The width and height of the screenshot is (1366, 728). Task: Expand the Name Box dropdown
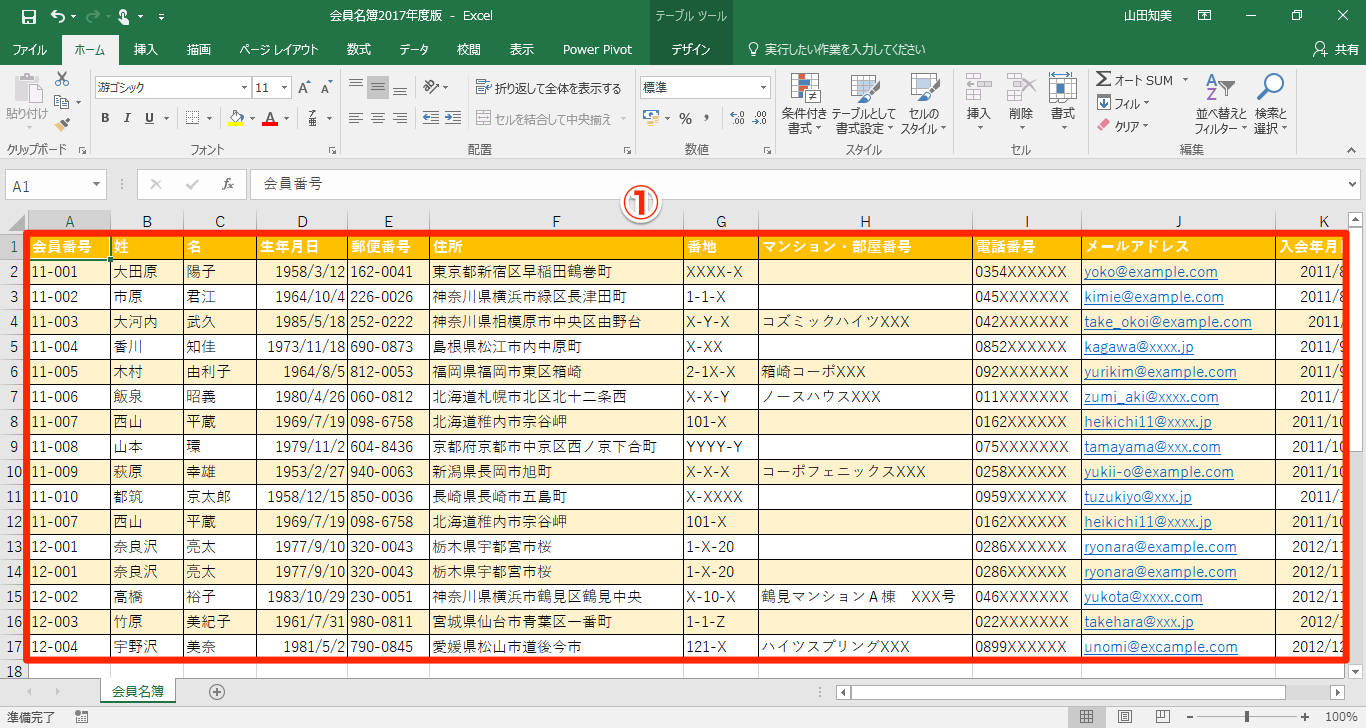click(97, 185)
